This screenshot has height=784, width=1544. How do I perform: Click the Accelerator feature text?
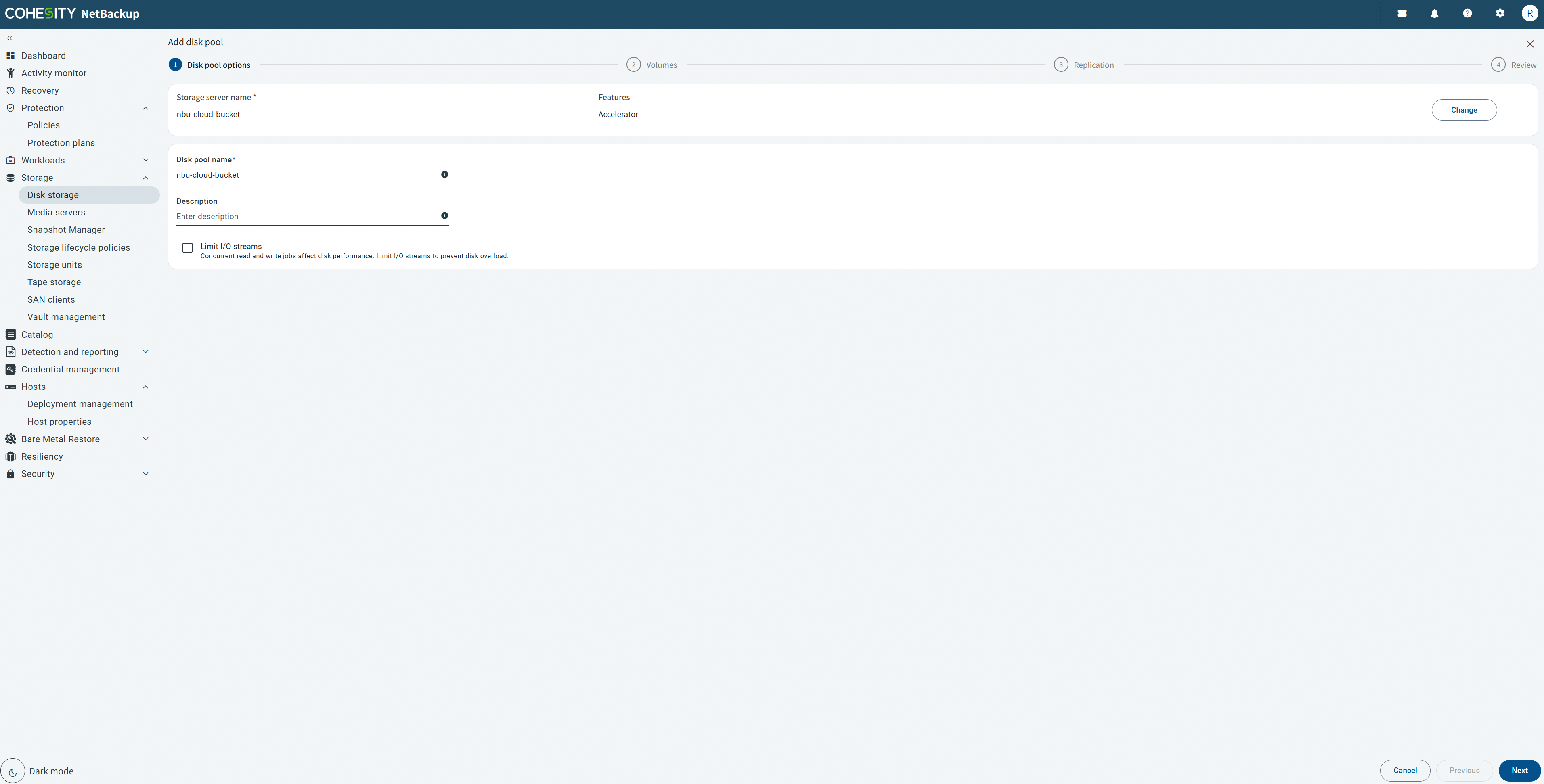tap(618, 115)
